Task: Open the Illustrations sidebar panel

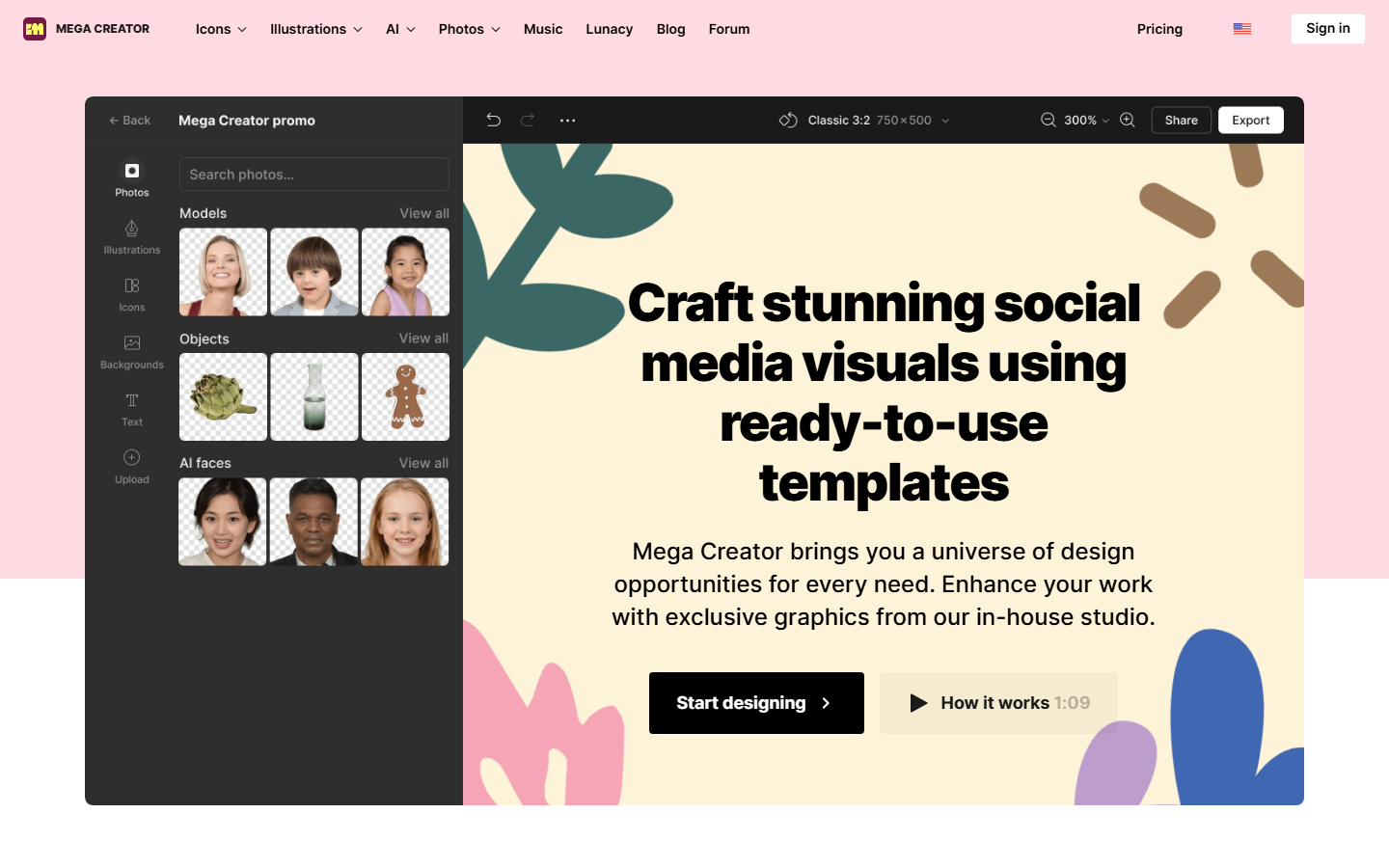Action: pyautogui.click(x=132, y=237)
